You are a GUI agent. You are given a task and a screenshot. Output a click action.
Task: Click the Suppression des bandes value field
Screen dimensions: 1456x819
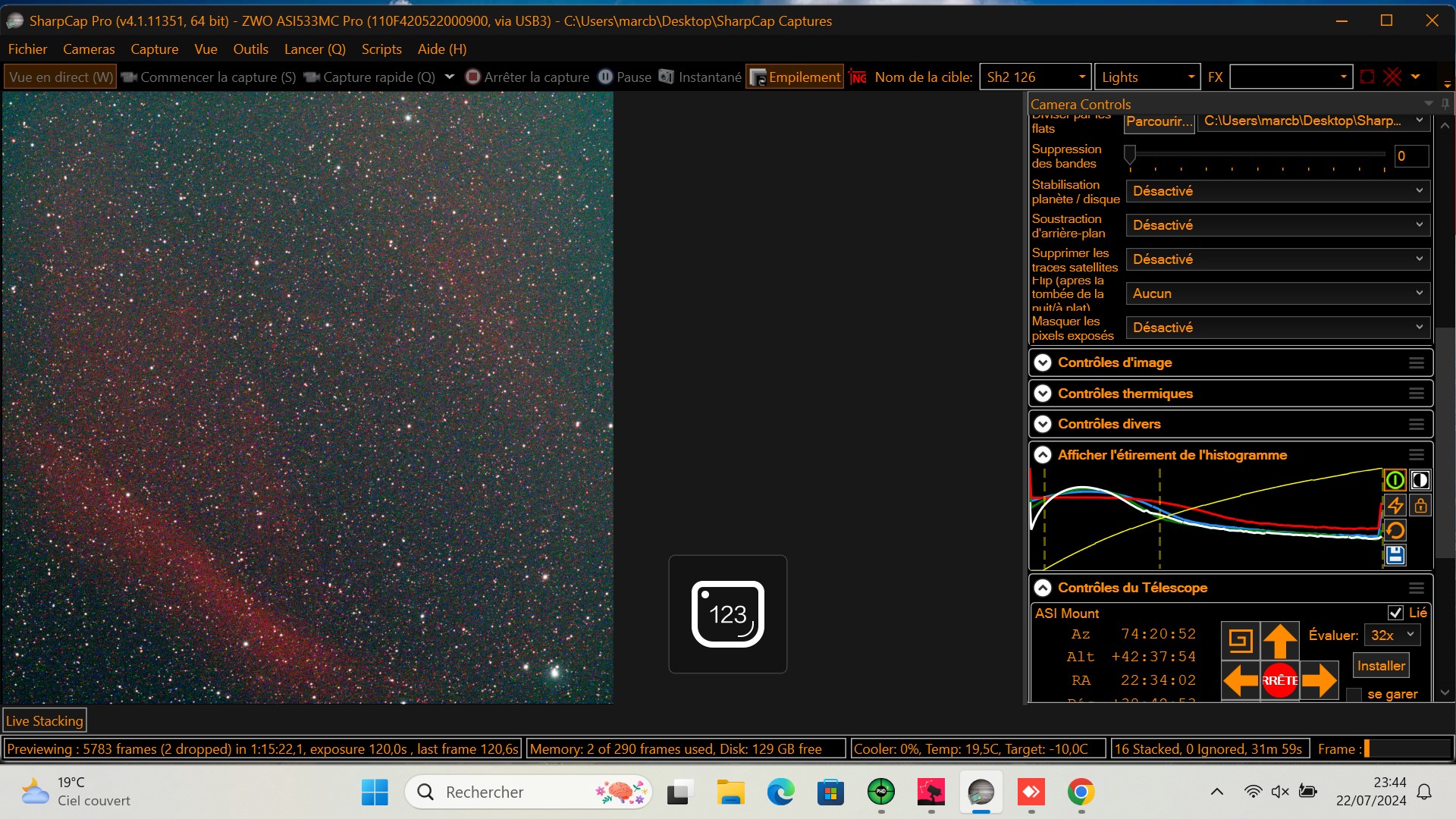(x=1411, y=156)
